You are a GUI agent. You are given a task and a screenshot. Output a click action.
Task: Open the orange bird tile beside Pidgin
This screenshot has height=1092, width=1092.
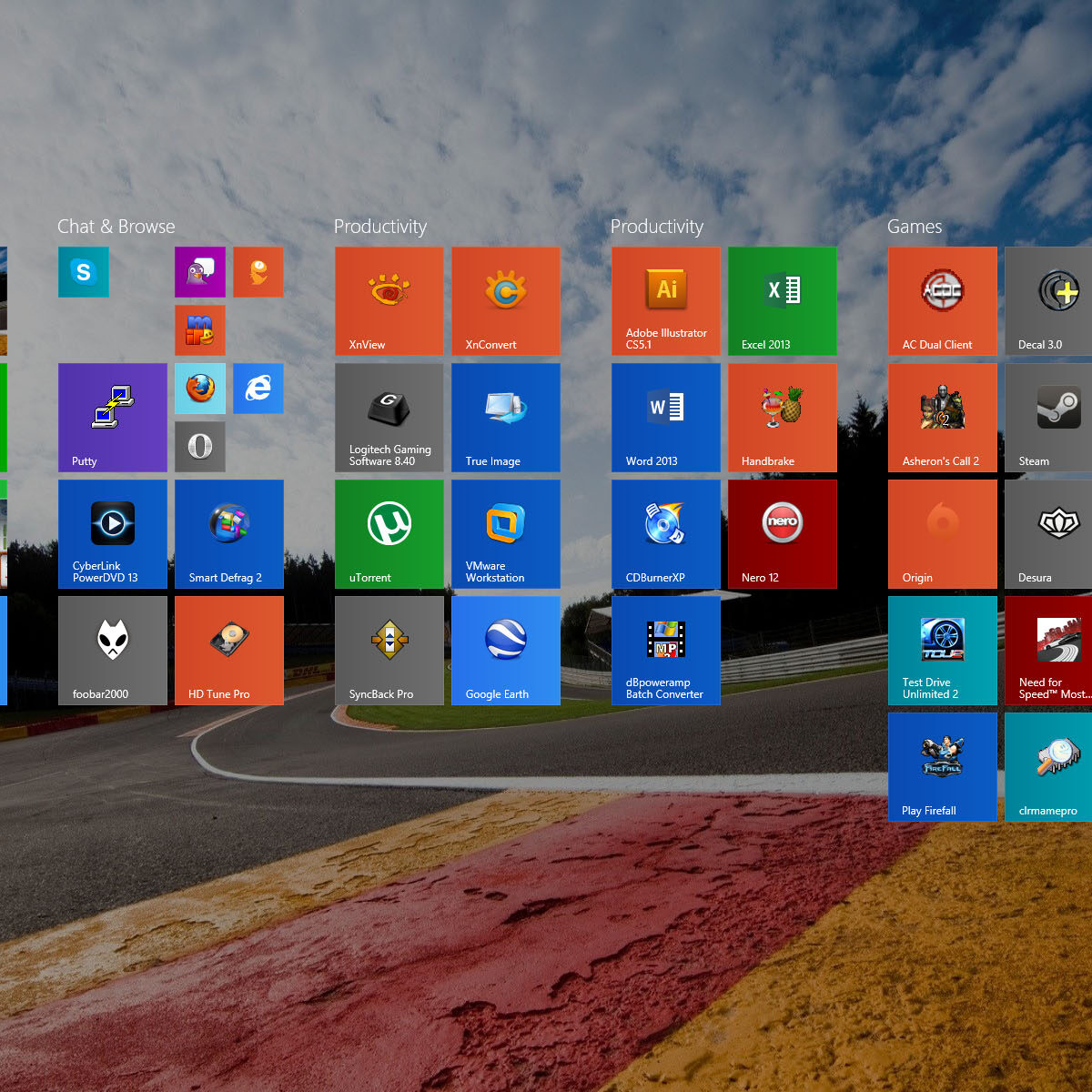coord(258,272)
